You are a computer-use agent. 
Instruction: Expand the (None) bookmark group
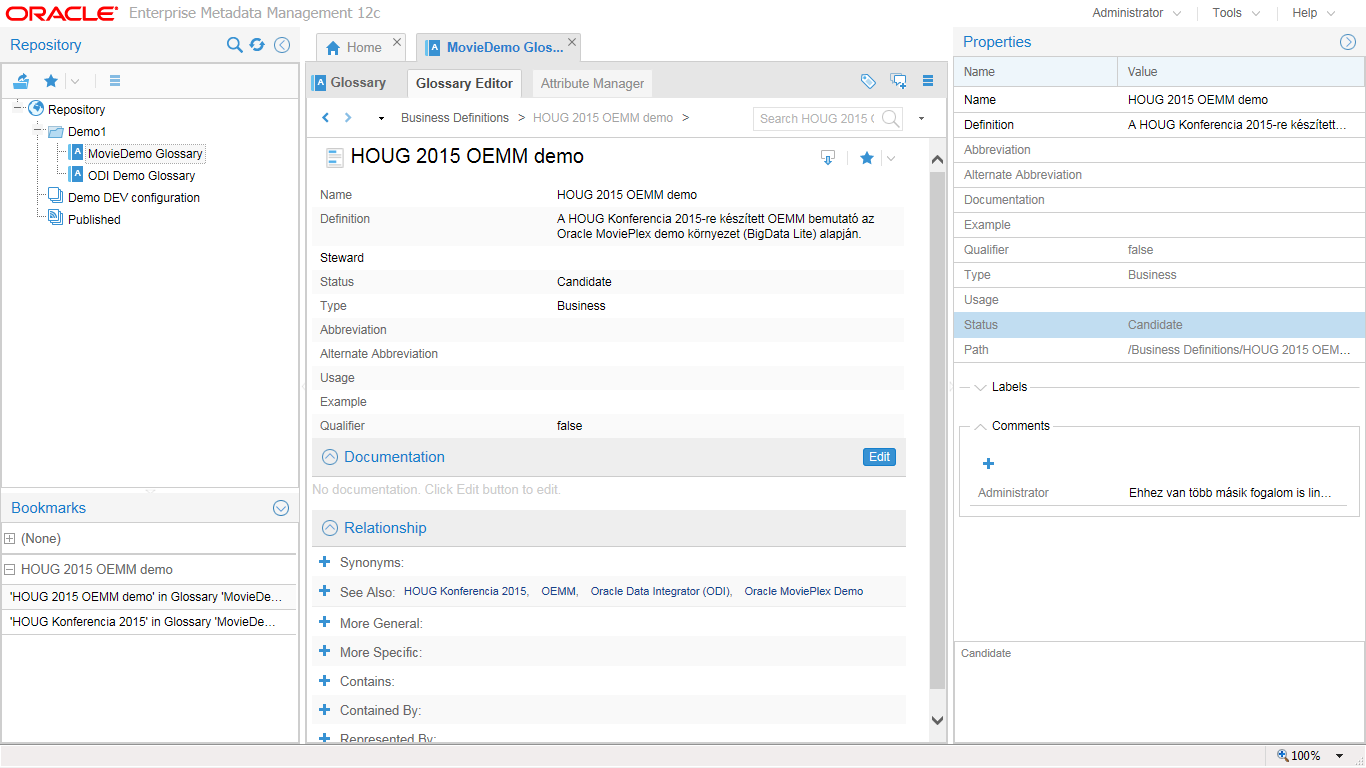(10, 538)
